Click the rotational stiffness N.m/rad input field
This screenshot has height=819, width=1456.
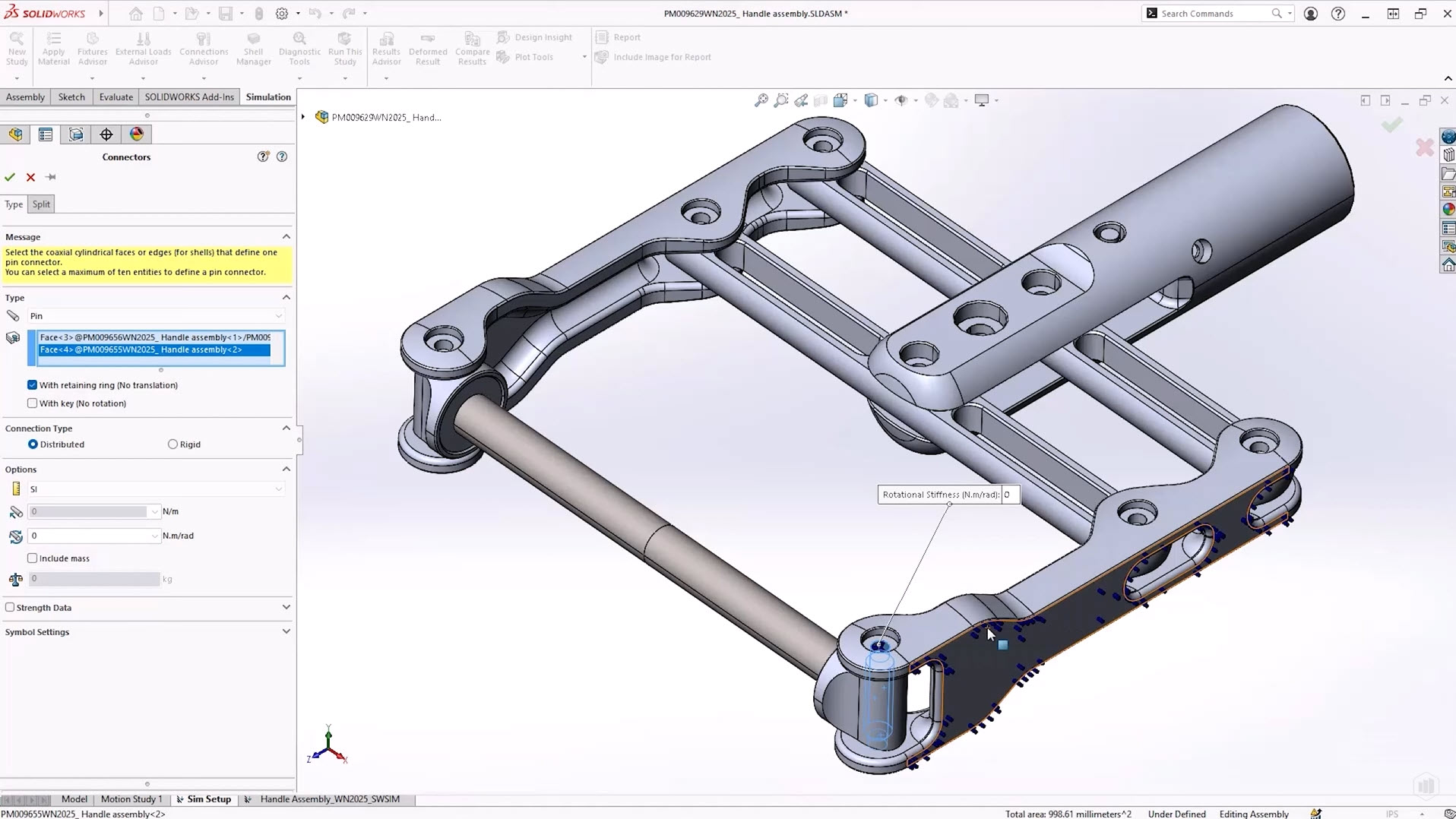(90, 536)
